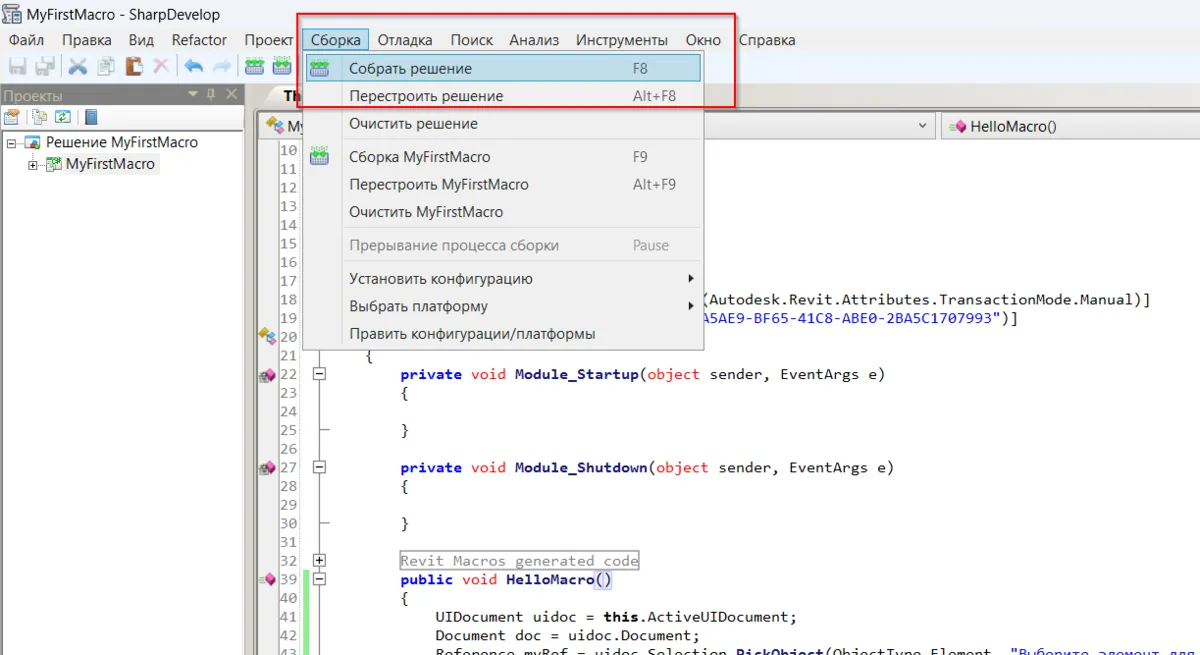The height and width of the screenshot is (655, 1200).
Task: Open the Файл menu
Action: 26,40
